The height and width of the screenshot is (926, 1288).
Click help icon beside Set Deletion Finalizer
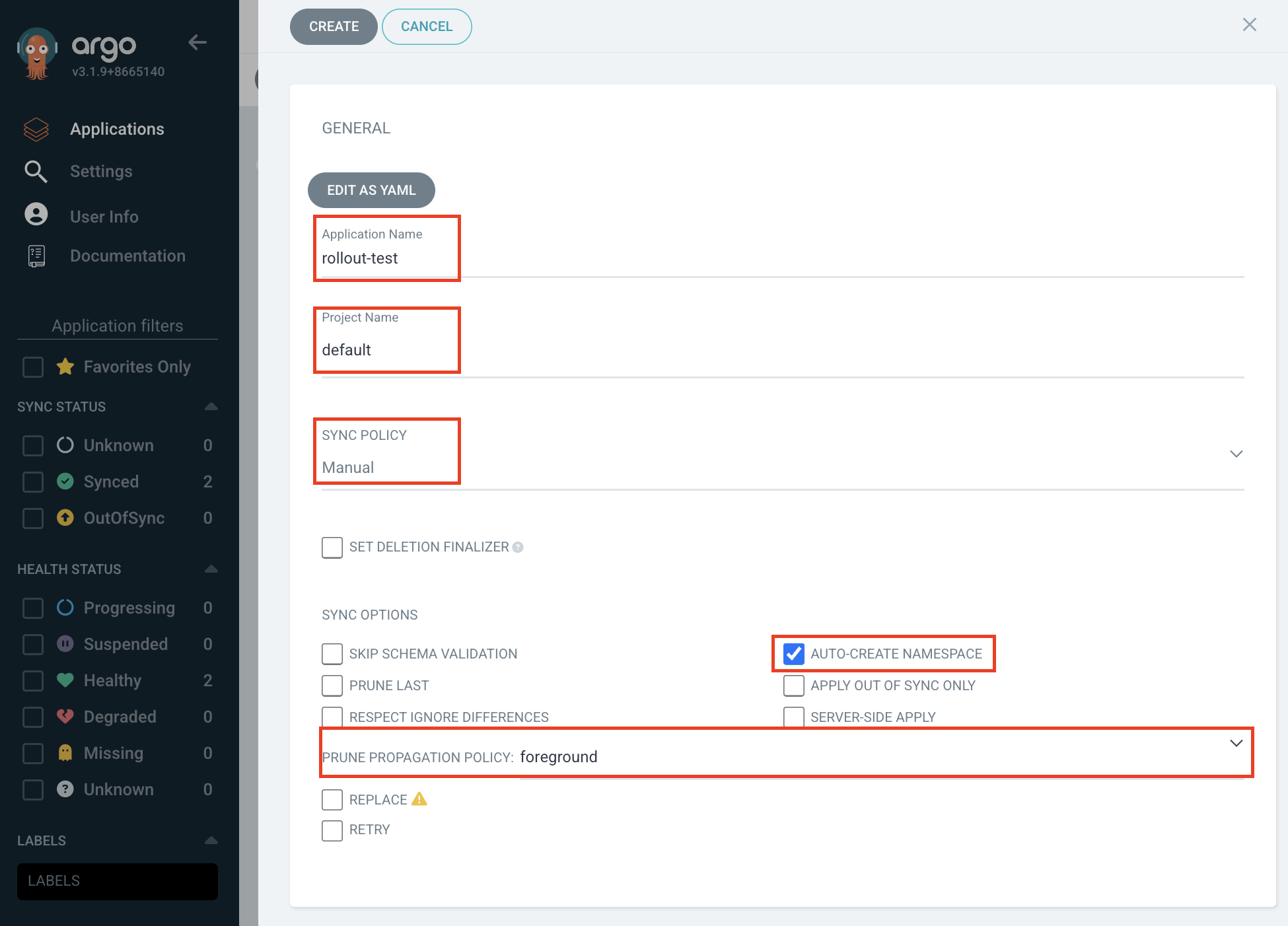(x=518, y=548)
